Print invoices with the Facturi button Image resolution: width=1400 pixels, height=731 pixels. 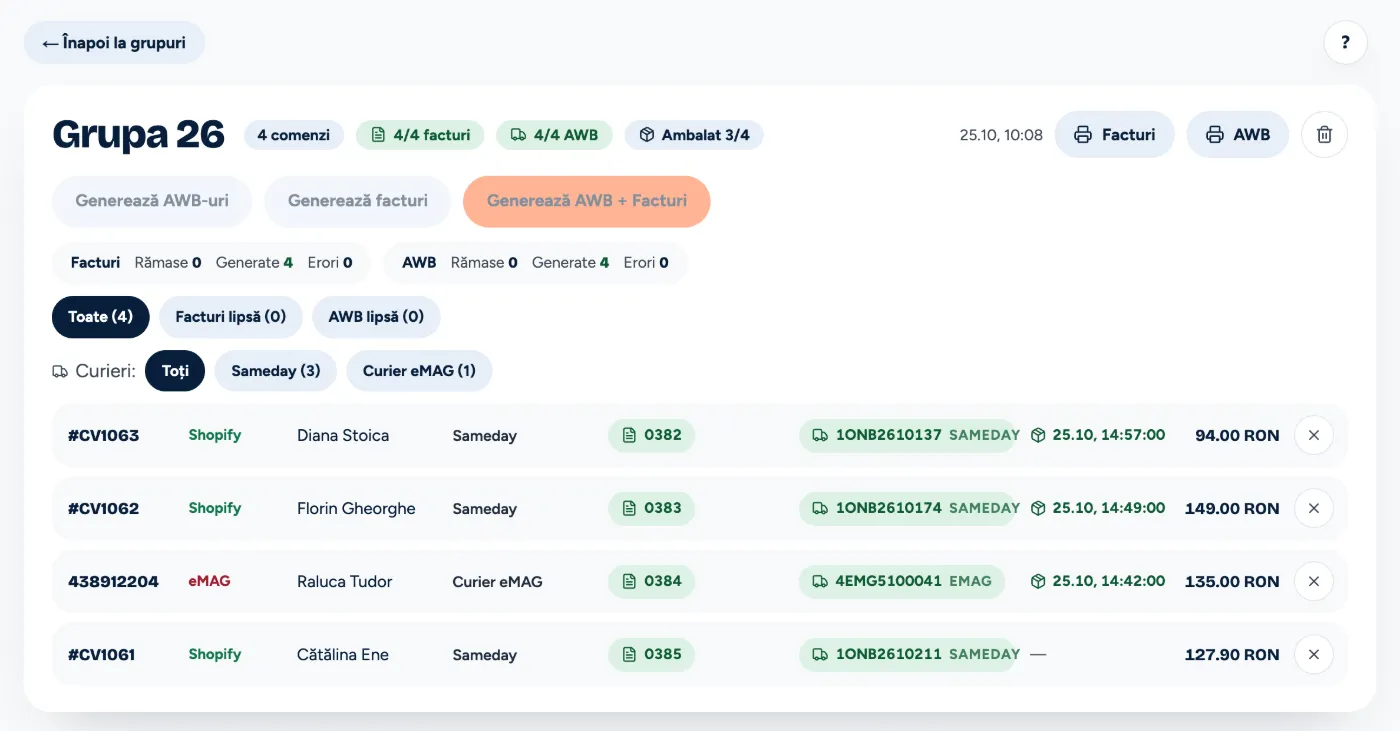1114,135
